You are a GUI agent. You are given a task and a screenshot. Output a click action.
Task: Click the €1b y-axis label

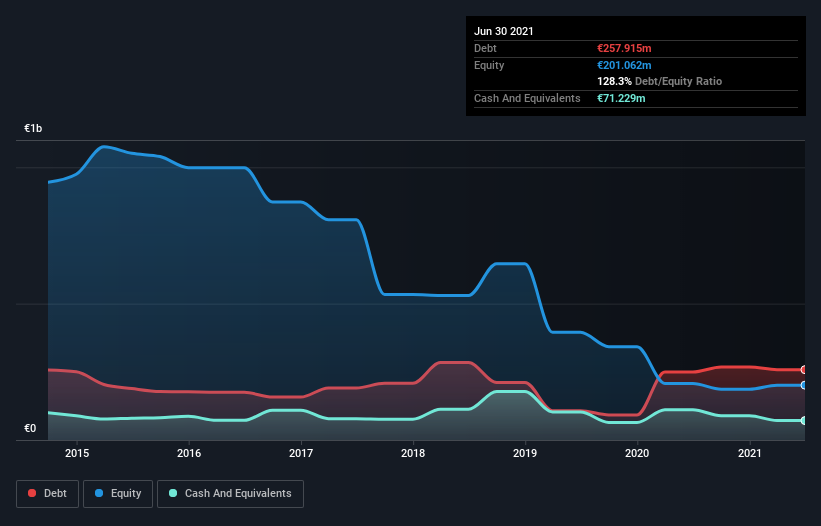(x=33, y=128)
